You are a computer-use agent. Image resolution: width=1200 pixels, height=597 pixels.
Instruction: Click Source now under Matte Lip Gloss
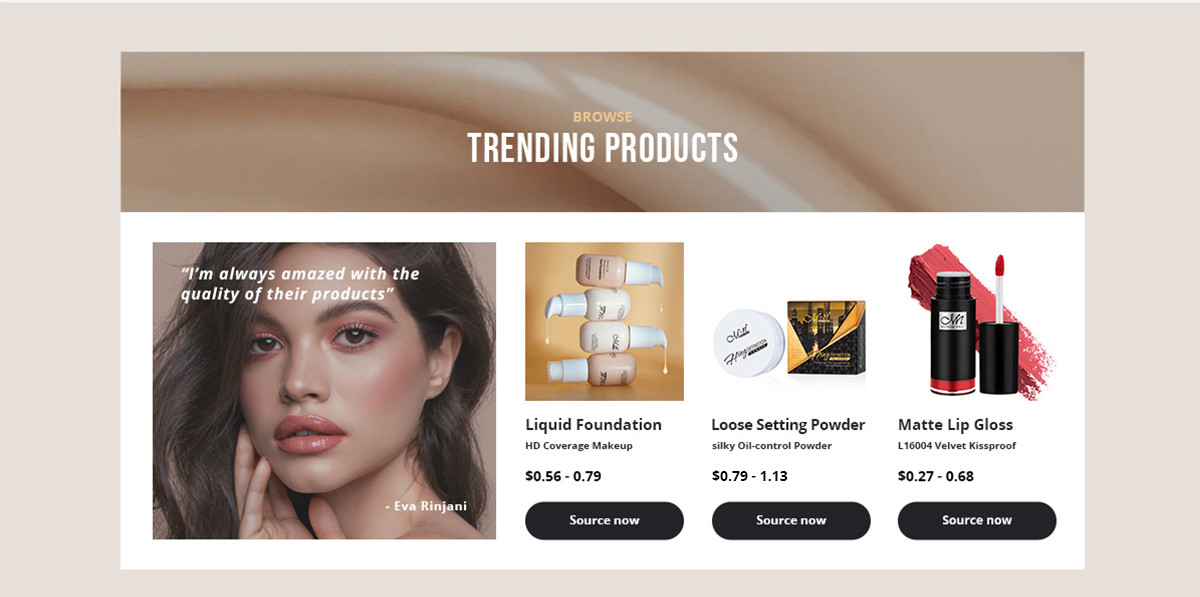tap(977, 520)
